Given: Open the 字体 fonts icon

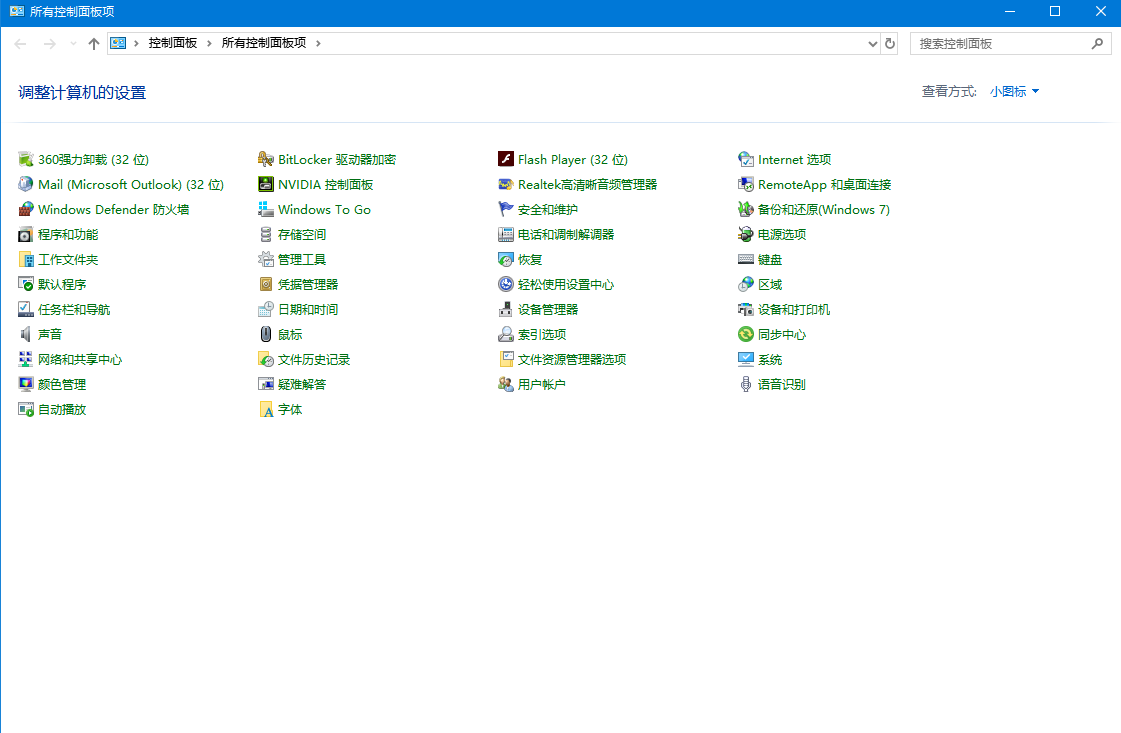Looking at the screenshot, I should point(266,409).
